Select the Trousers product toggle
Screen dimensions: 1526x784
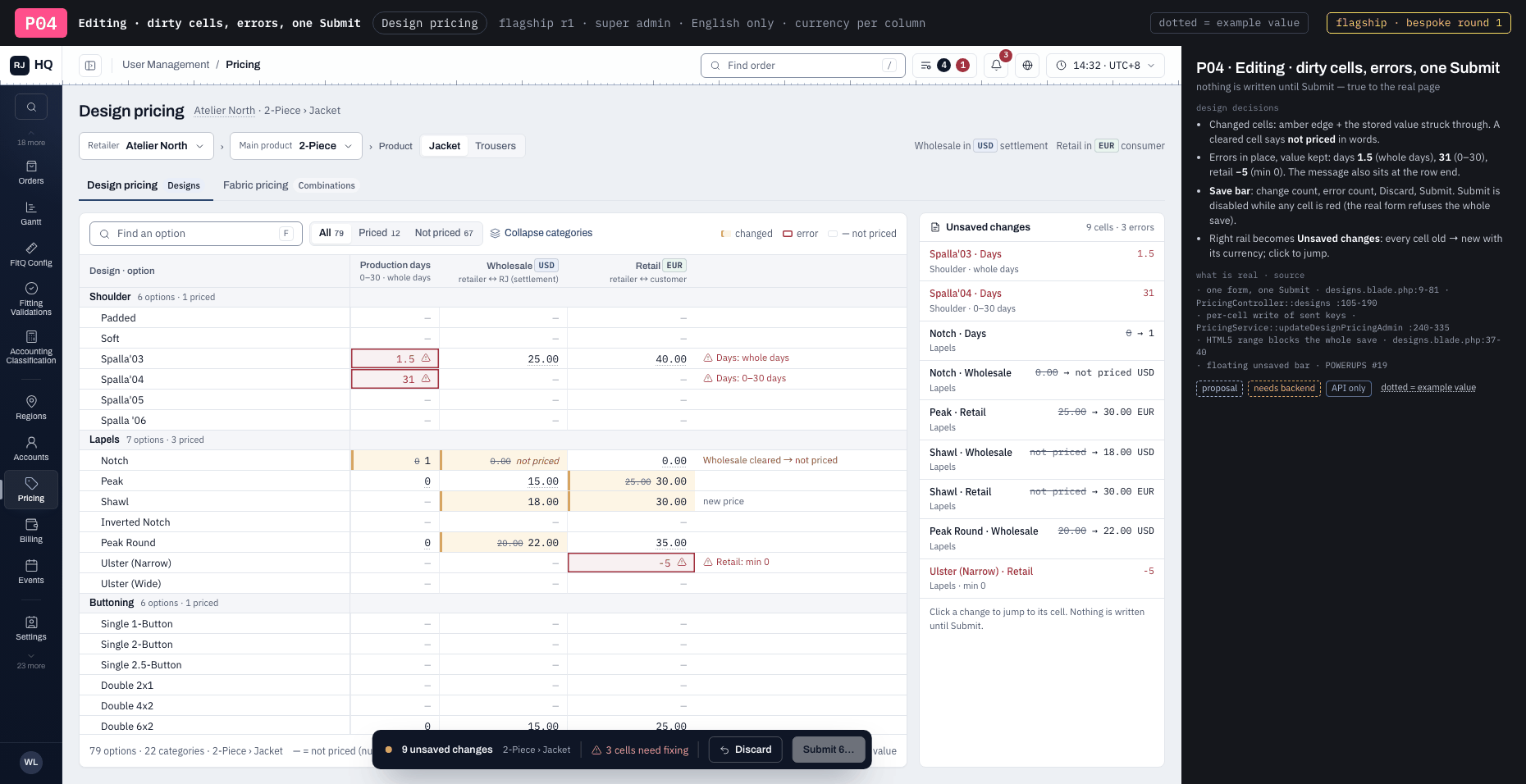(496, 146)
